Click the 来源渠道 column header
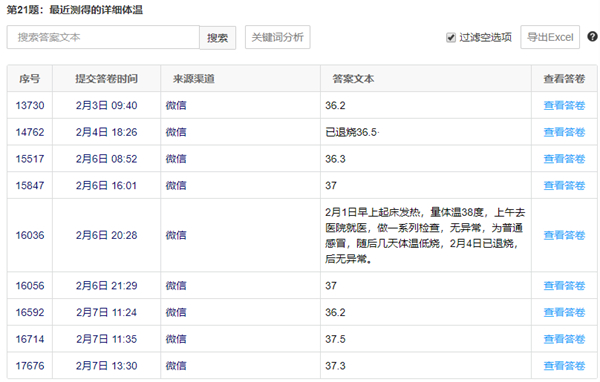 click(x=194, y=79)
